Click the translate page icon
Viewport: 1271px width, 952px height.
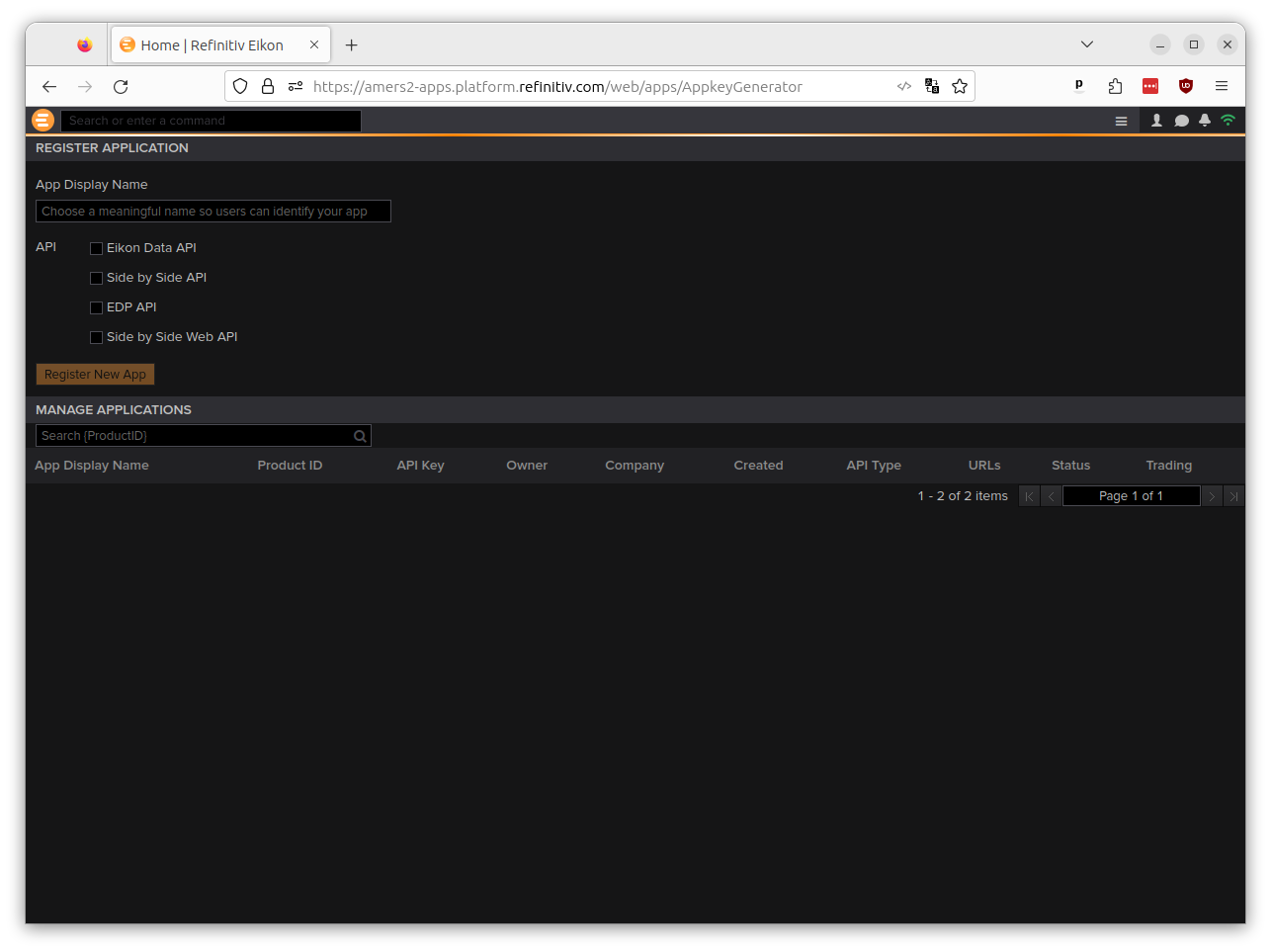click(x=932, y=87)
